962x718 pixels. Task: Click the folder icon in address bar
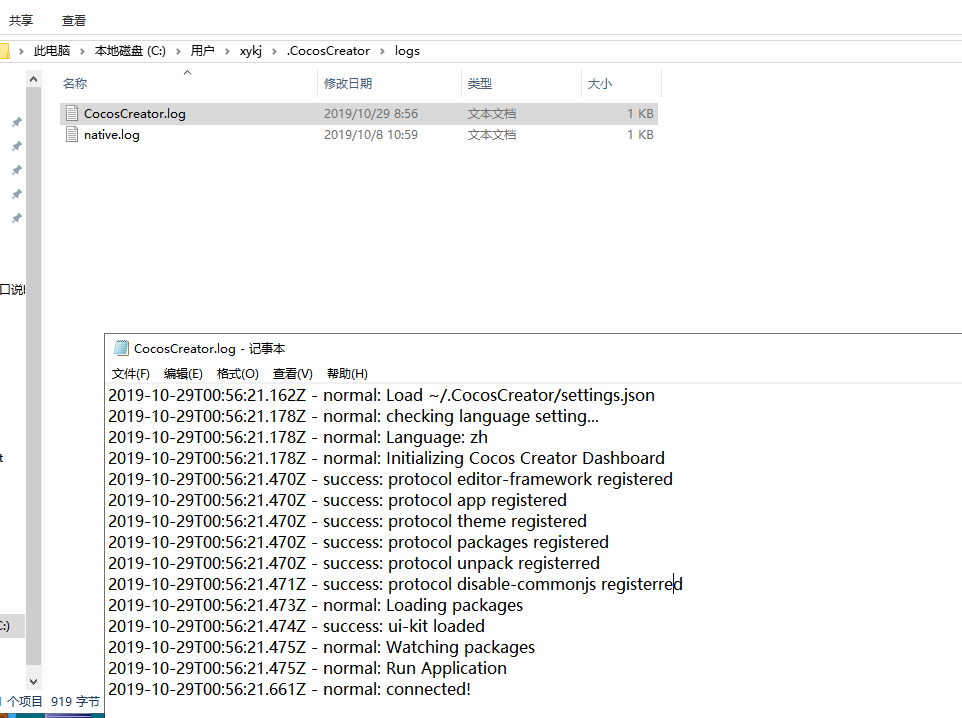click(x=5, y=51)
